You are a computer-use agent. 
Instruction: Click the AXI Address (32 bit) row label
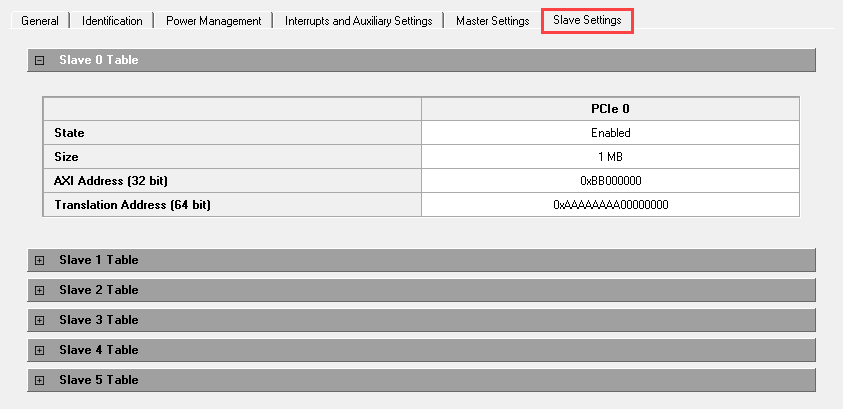coord(110,181)
